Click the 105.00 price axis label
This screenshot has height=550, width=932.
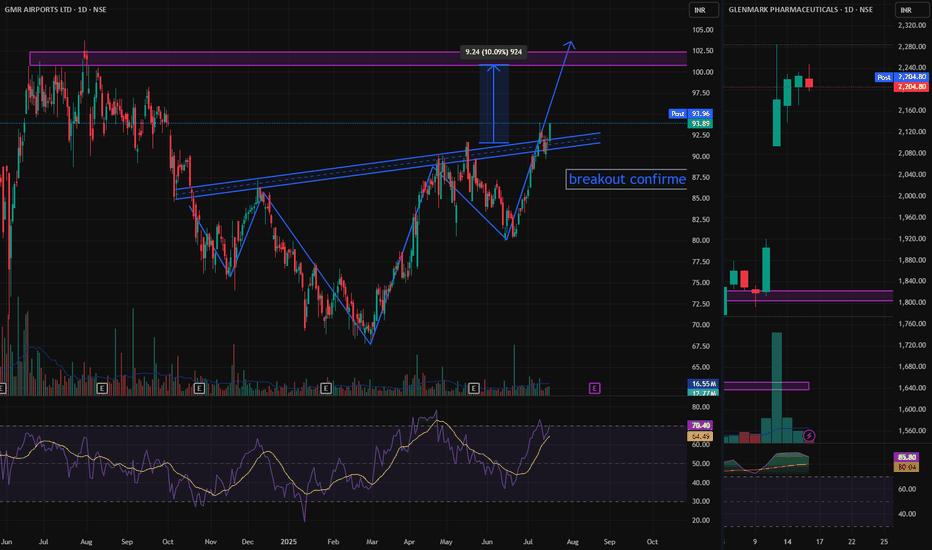(703, 30)
